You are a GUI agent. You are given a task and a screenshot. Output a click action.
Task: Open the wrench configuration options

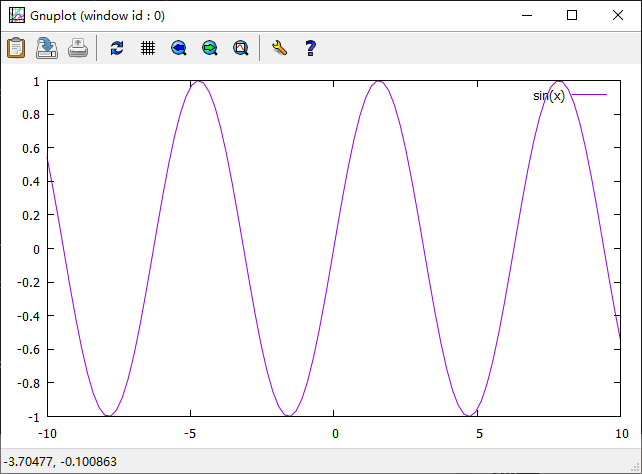coord(280,48)
